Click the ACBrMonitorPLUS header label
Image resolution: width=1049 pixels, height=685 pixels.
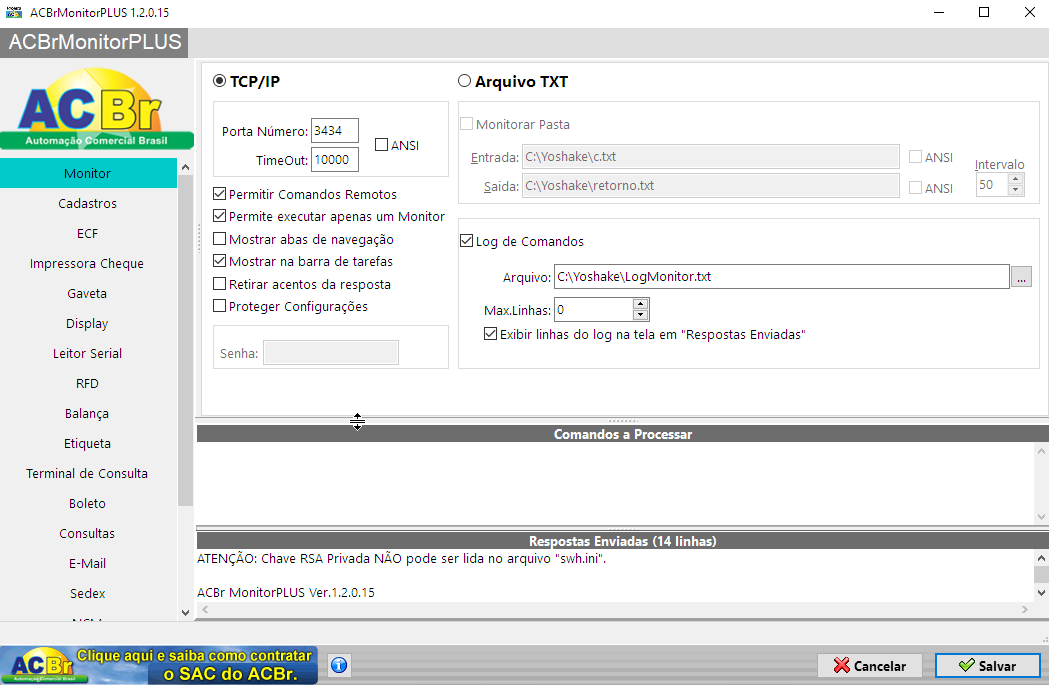click(94, 42)
